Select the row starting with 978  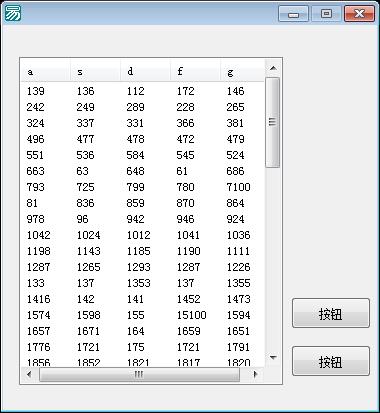(143, 219)
